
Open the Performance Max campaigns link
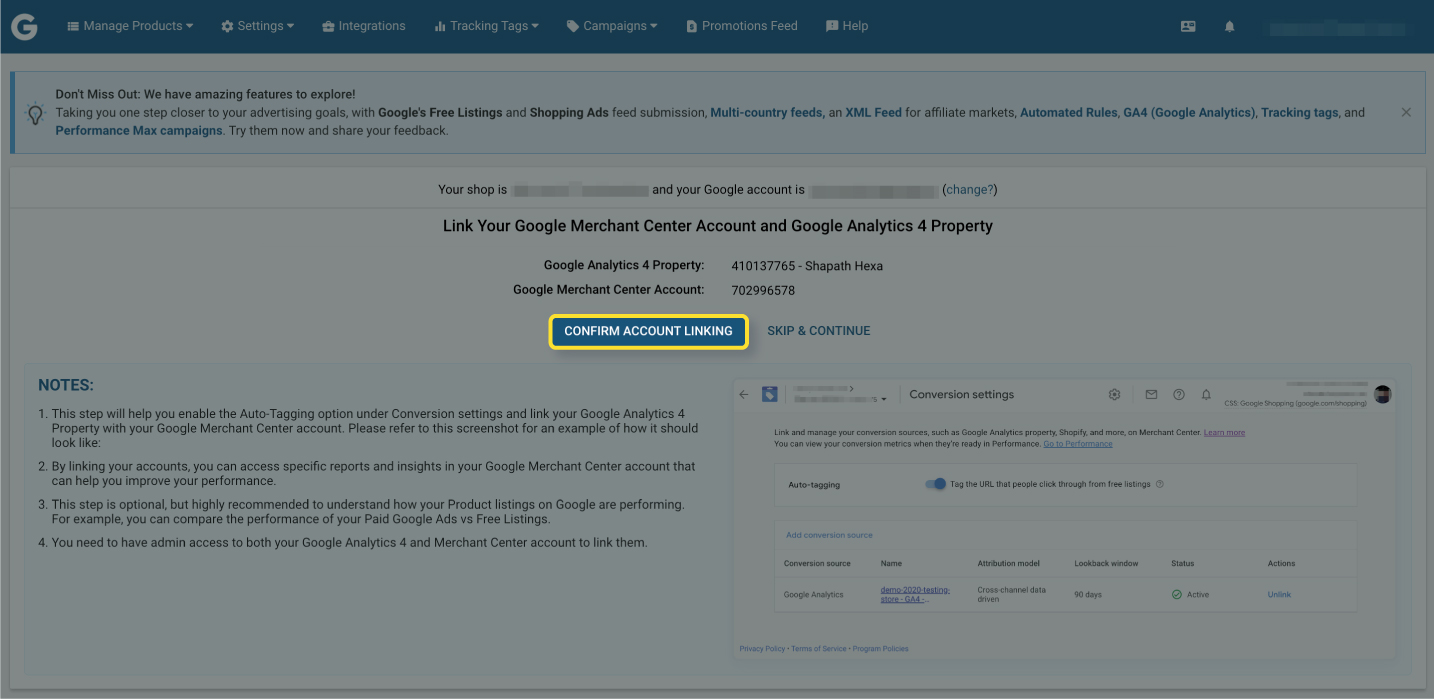(x=139, y=131)
